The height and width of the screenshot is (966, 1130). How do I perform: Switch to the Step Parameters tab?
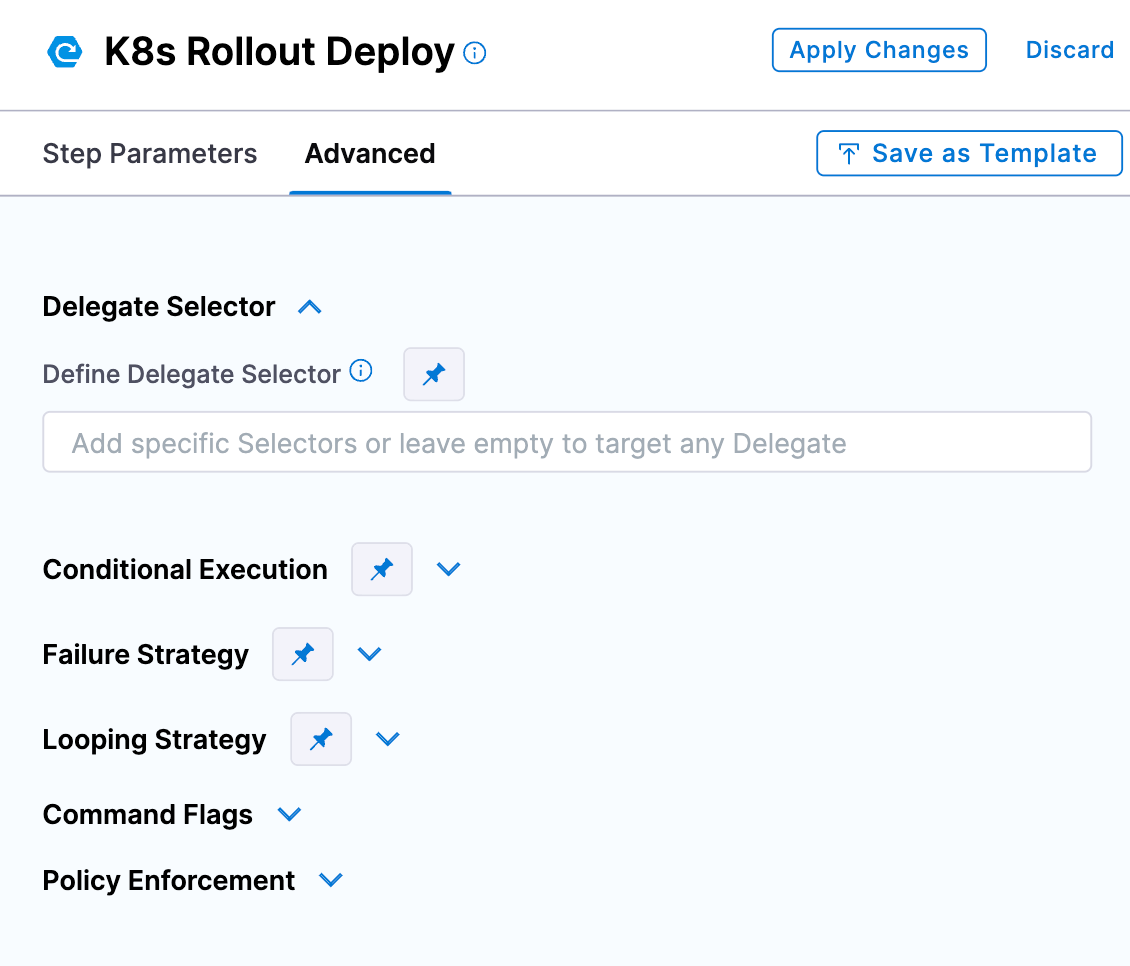coord(150,154)
